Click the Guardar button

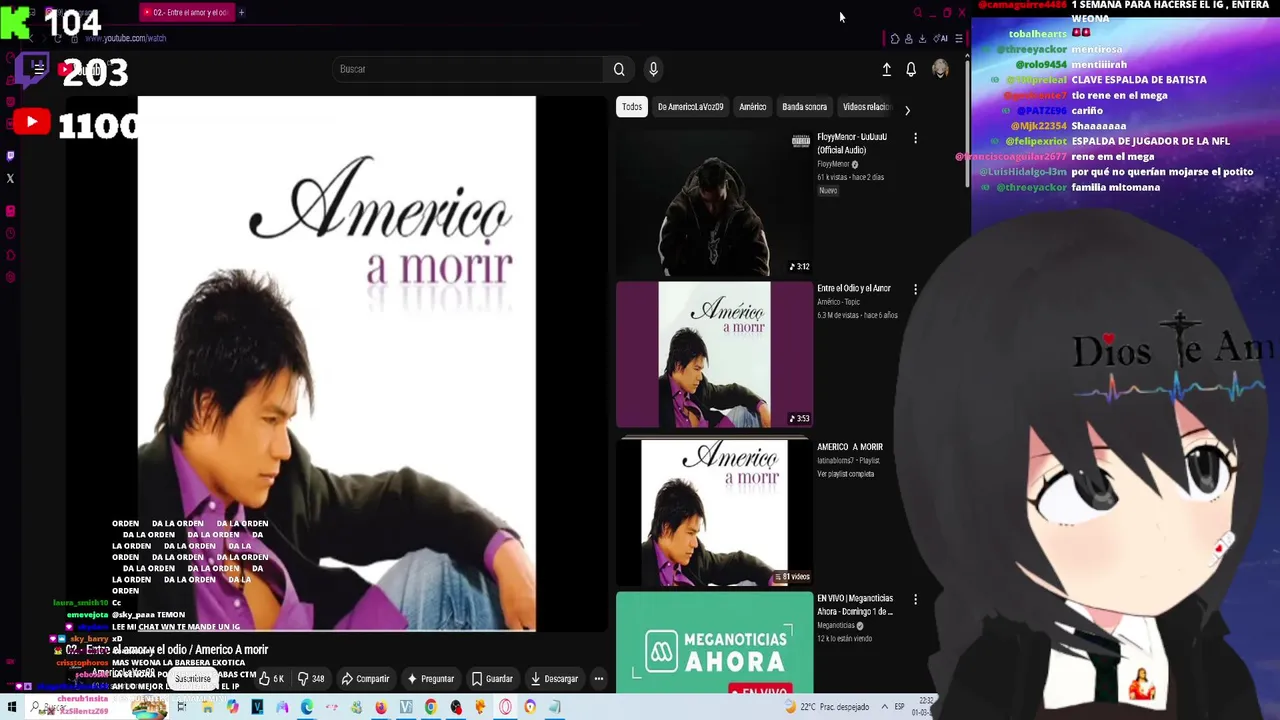click(x=492, y=679)
